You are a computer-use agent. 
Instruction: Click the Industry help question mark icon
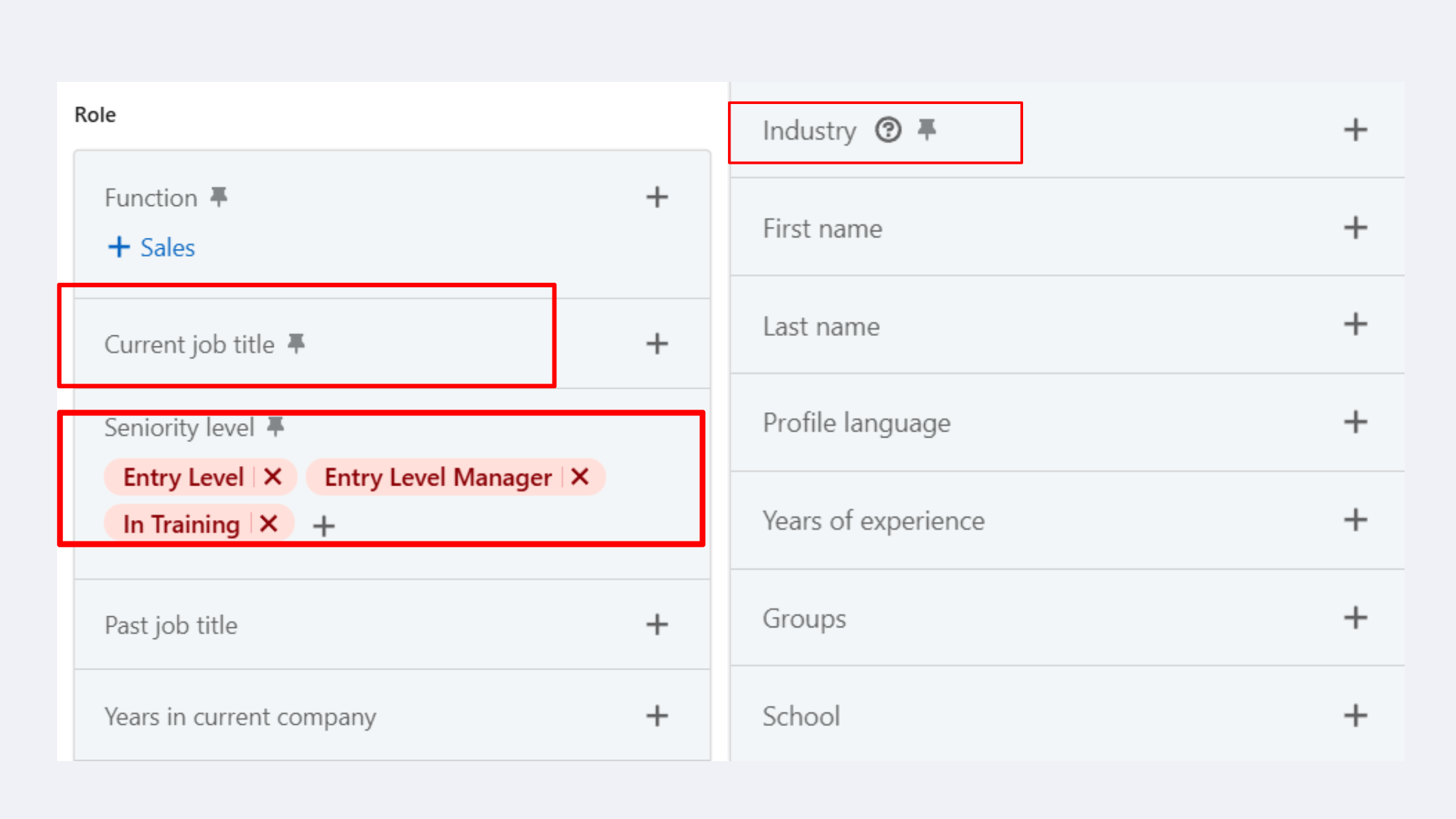click(888, 130)
